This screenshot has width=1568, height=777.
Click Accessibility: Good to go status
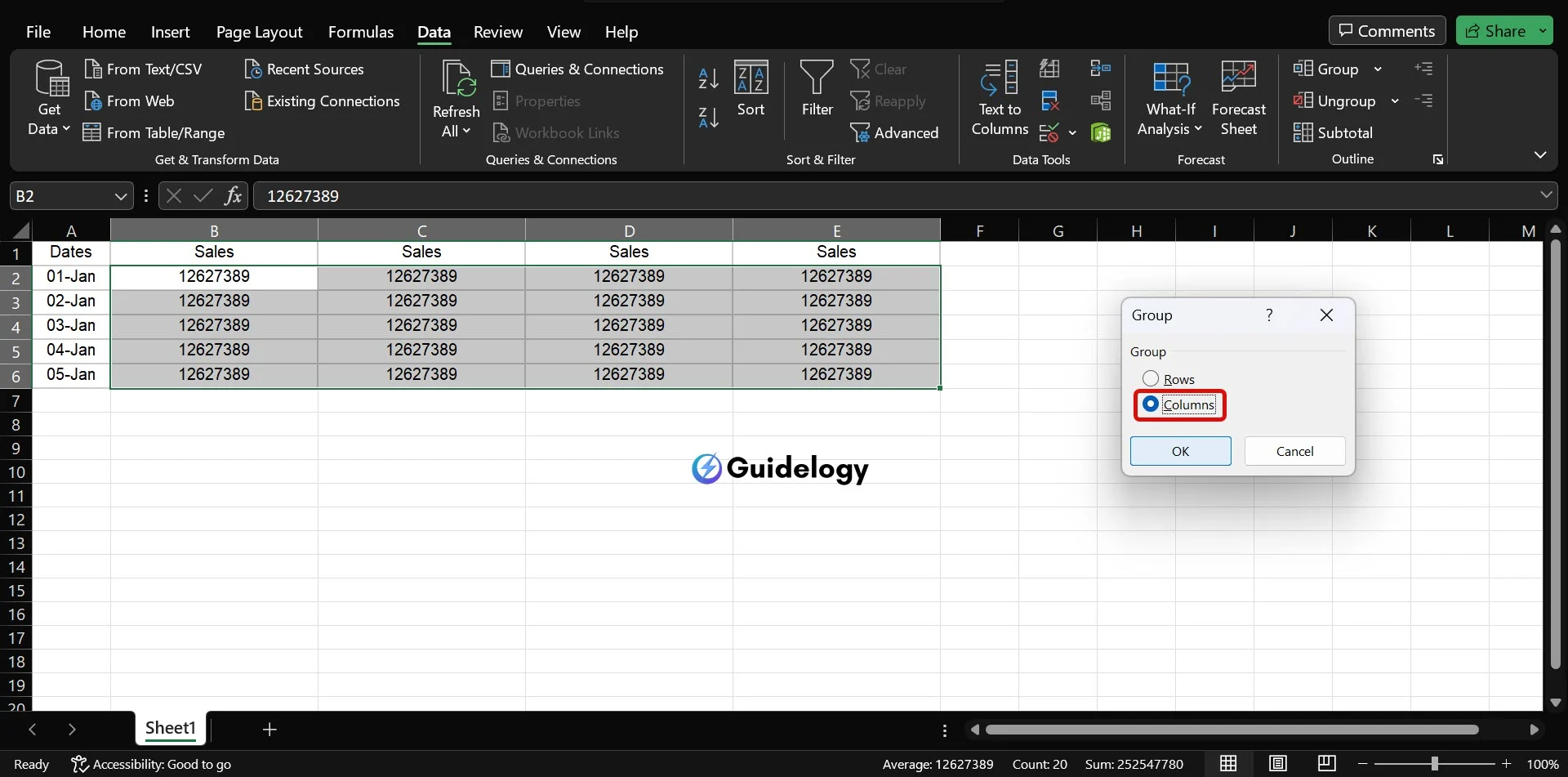151,764
